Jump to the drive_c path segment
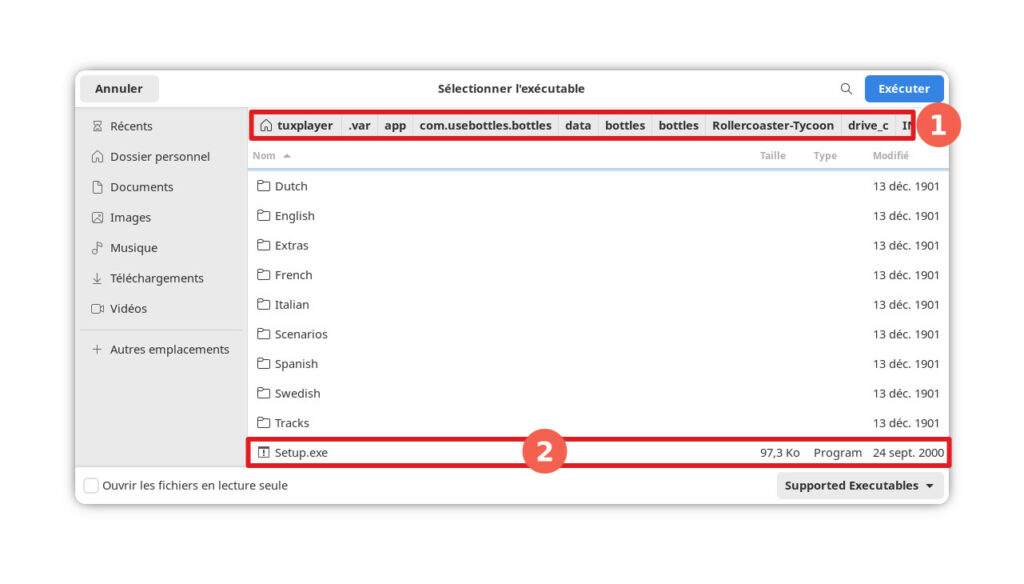 click(867, 126)
